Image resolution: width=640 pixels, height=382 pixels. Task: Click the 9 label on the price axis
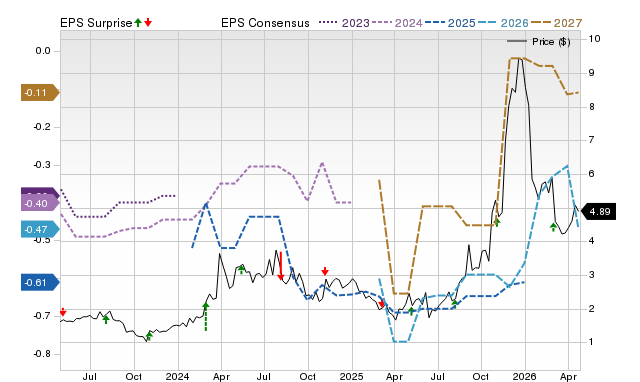591,73
